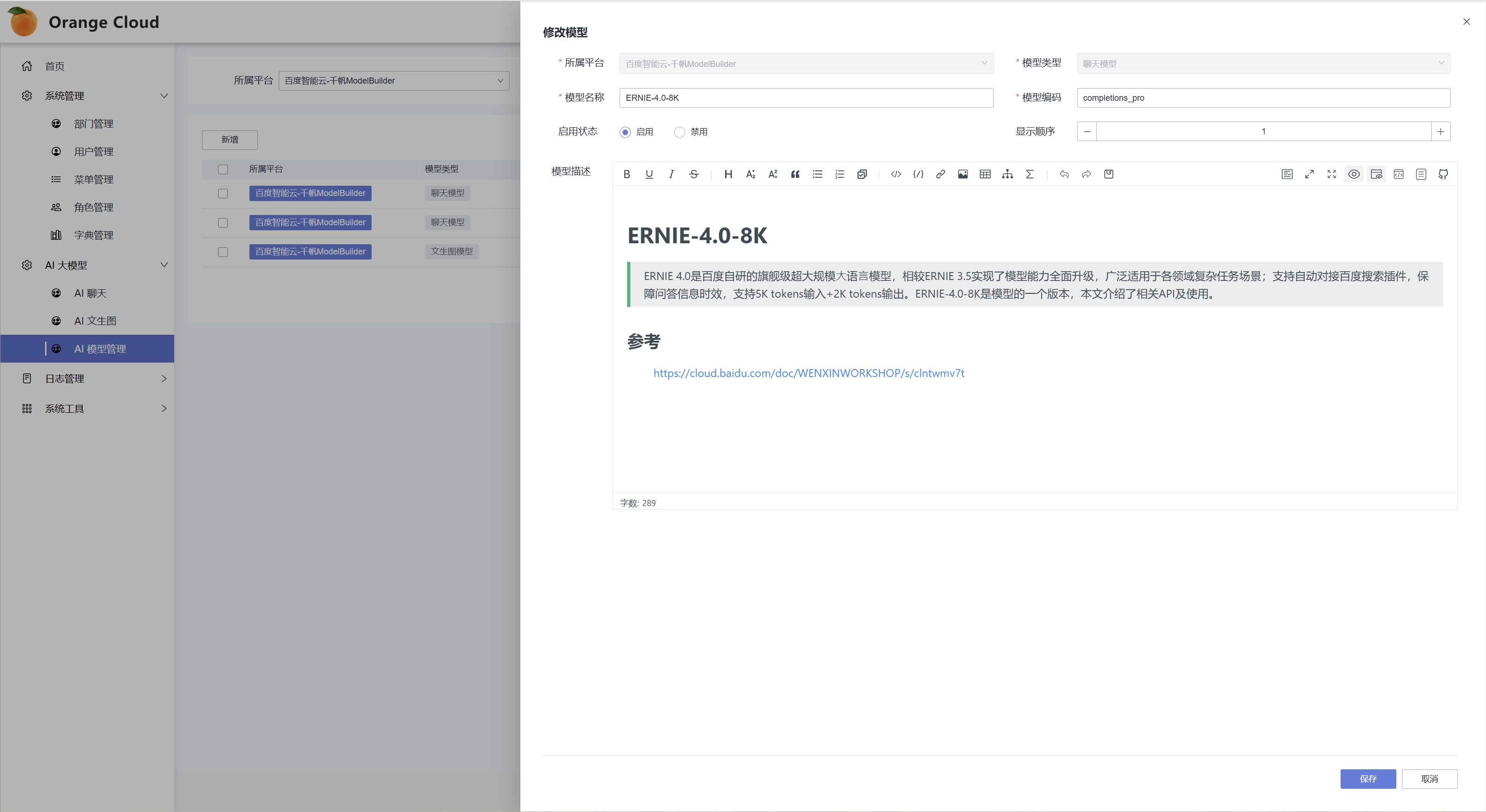This screenshot has height=812, width=1486.
Task: Open the GitHub link icon
Action: (x=1443, y=174)
